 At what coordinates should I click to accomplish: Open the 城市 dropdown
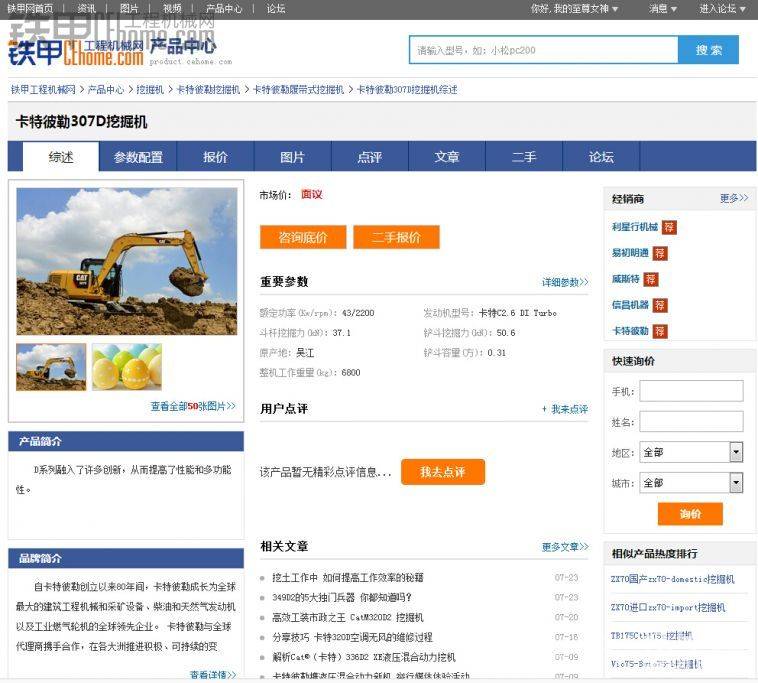[x=691, y=482]
